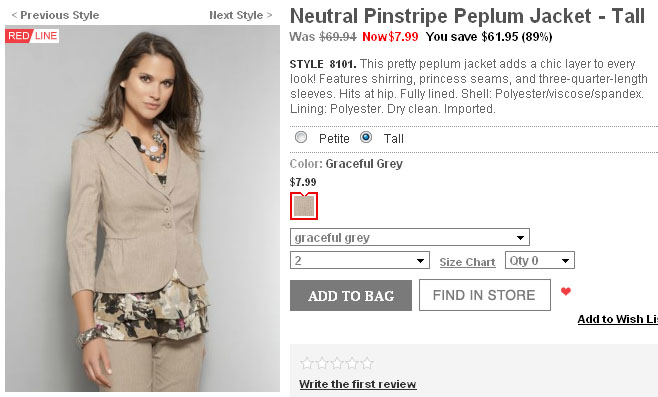
Task: Select the Tall radio button
Action: coord(366,137)
